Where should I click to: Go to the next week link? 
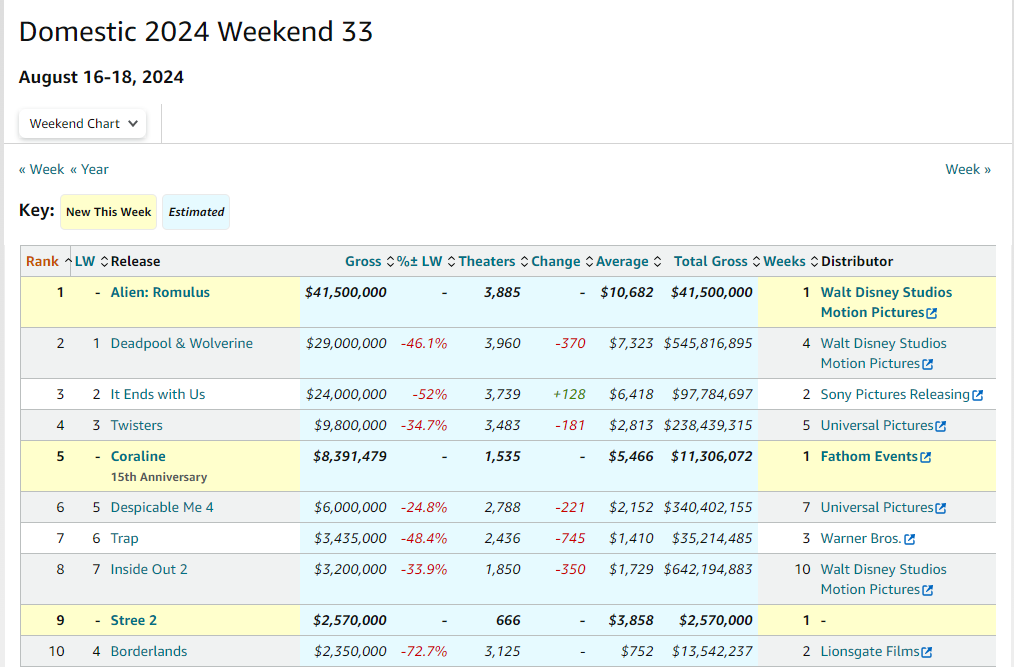click(x=968, y=169)
